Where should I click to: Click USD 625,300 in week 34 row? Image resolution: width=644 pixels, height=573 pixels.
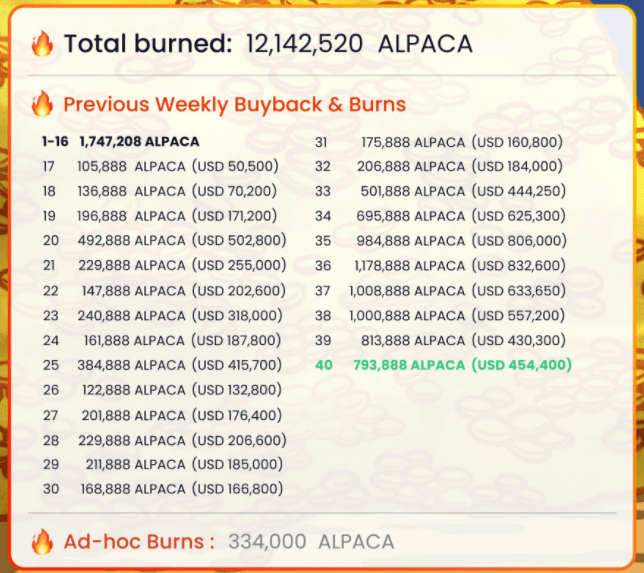click(x=519, y=216)
